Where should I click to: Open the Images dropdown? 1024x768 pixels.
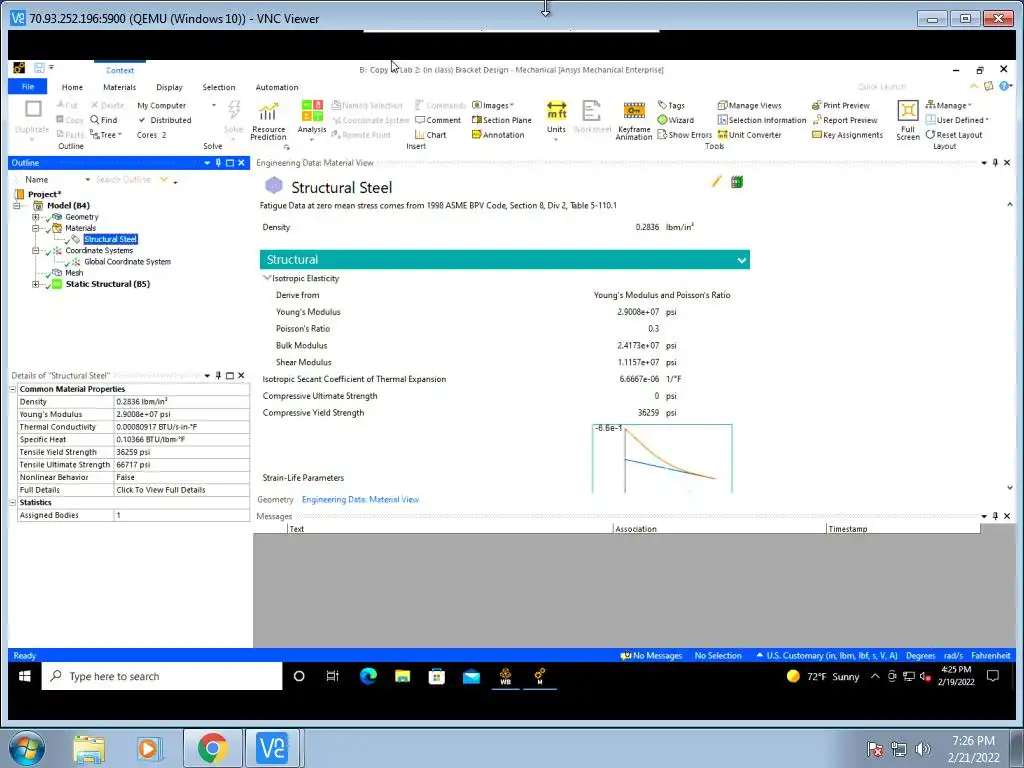[x=494, y=105]
